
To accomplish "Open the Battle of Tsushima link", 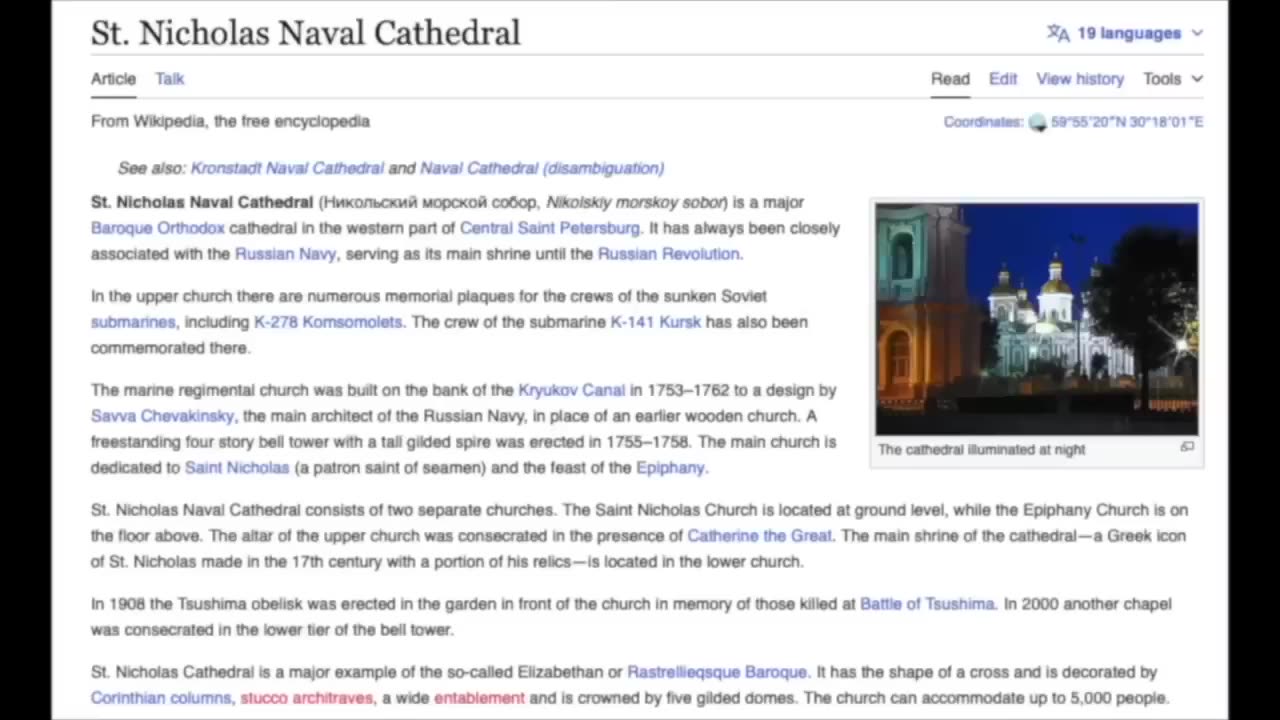I will tap(927, 604).
